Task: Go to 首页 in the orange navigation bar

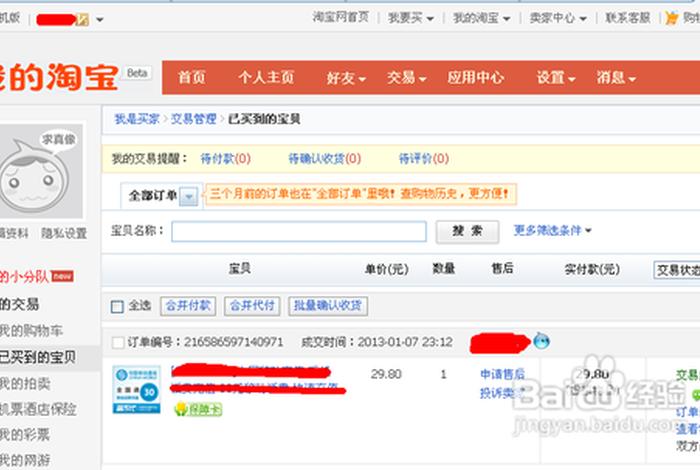Action: [x=192, y=78]
